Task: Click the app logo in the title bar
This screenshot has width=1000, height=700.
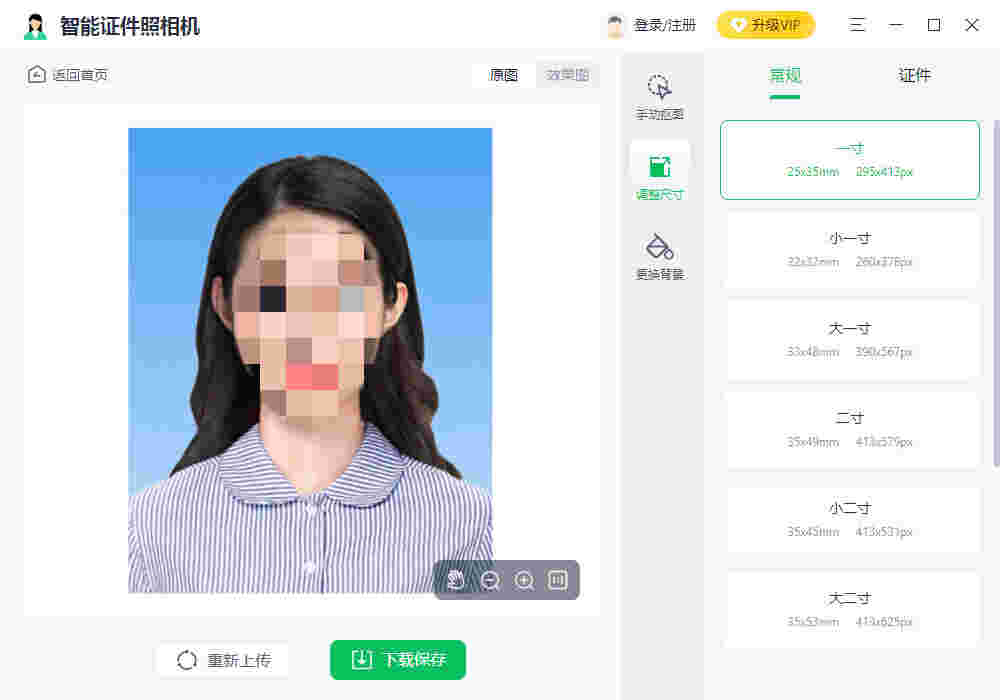Action: pyautogui.click(x=35, y=24)
